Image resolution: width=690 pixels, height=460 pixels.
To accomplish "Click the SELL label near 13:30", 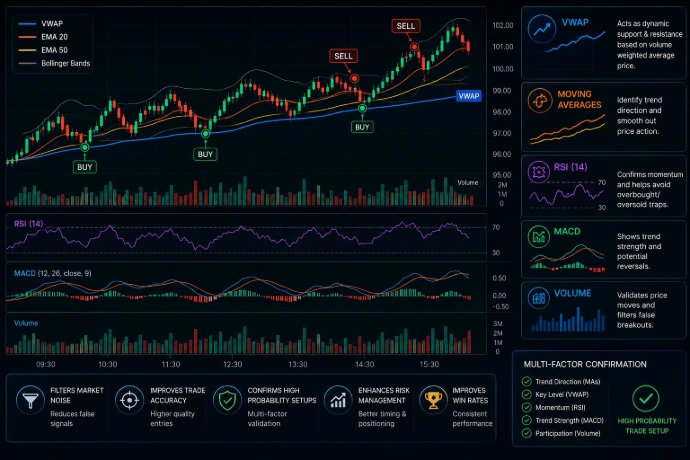I will [343, 56].
